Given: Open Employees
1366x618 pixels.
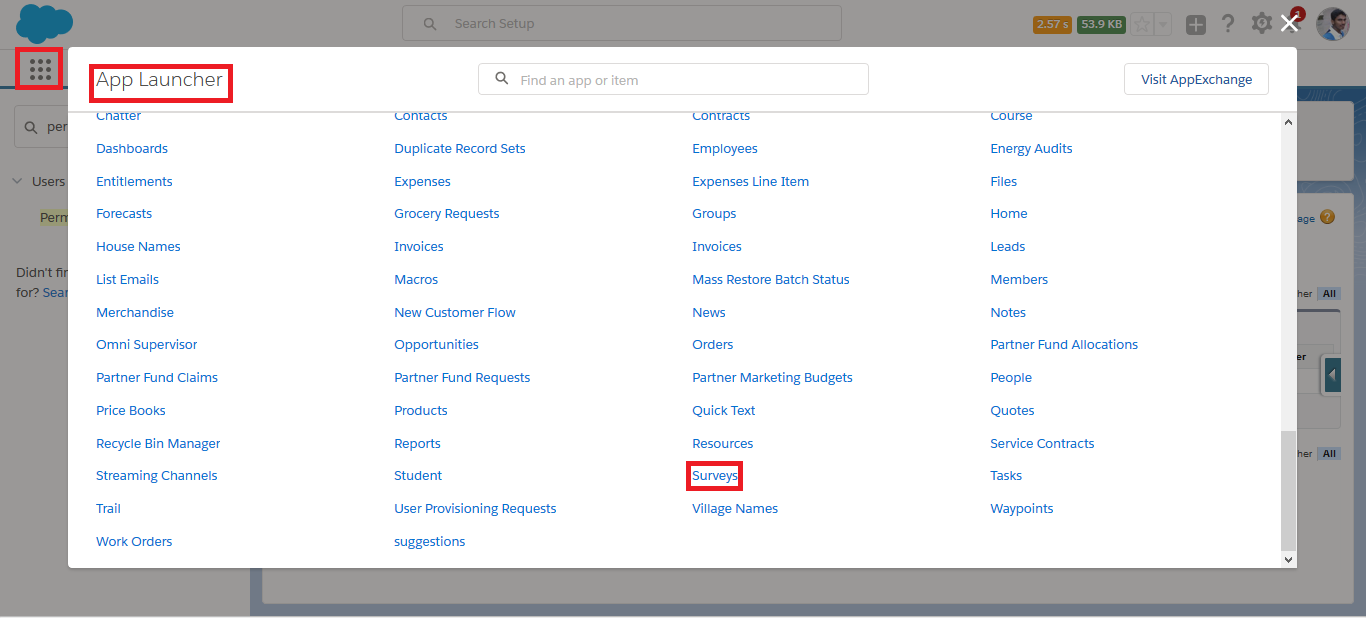Looking at the screenshot, I should coord(725,148).
